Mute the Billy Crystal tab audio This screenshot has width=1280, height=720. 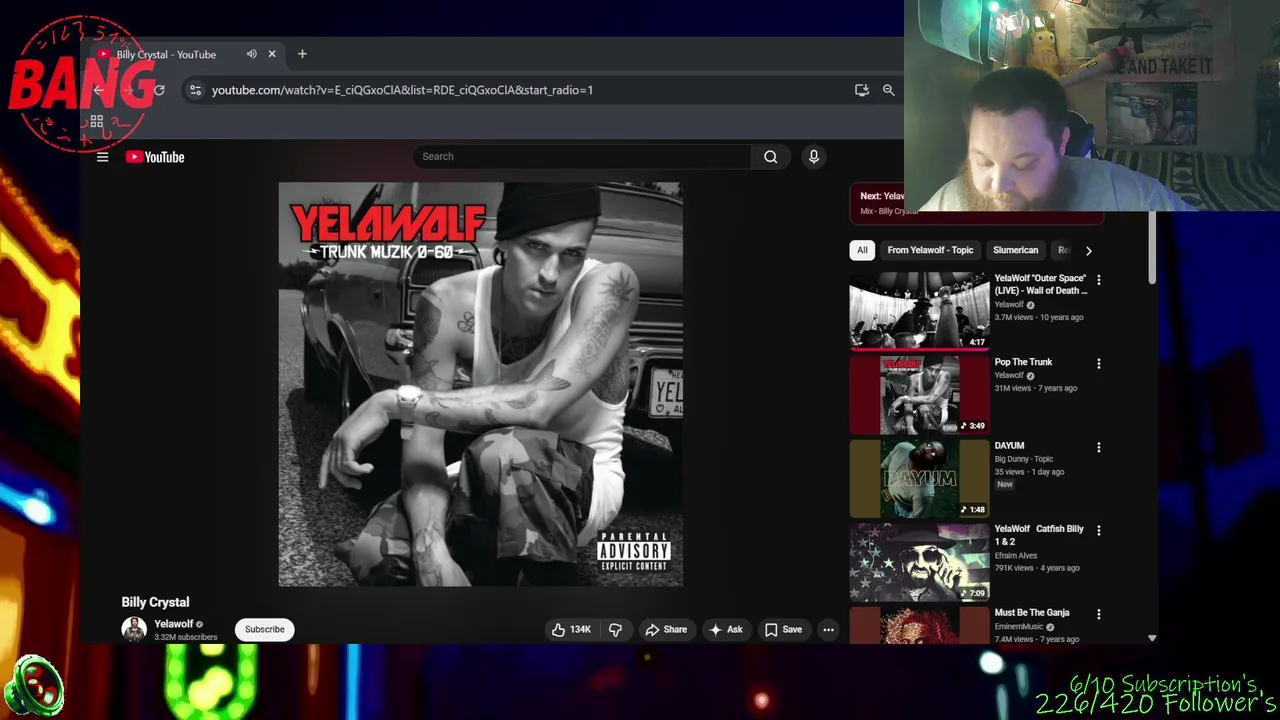251,54
